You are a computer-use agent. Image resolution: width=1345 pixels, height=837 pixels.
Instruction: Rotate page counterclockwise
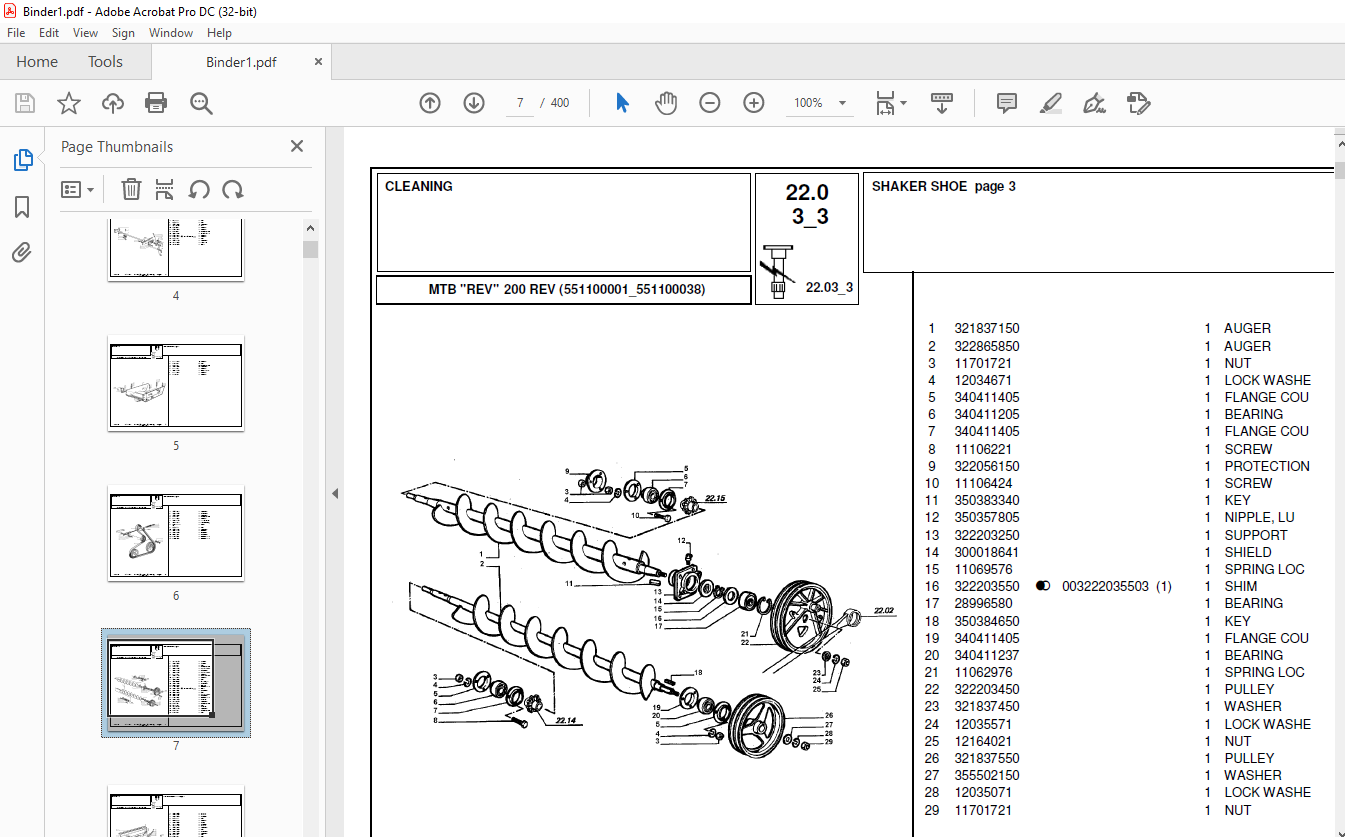coord(199,189)
